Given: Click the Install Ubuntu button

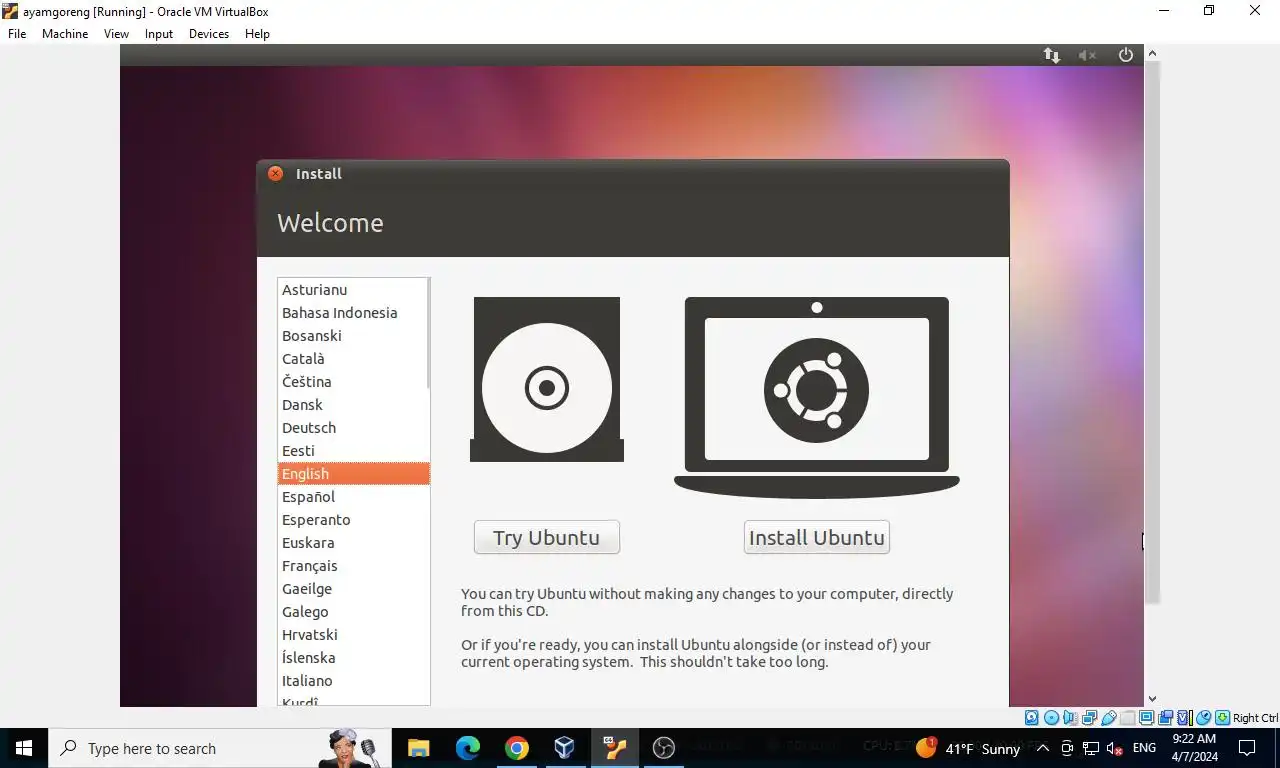Looking at the screenshot, I should (x=817, y=537).
